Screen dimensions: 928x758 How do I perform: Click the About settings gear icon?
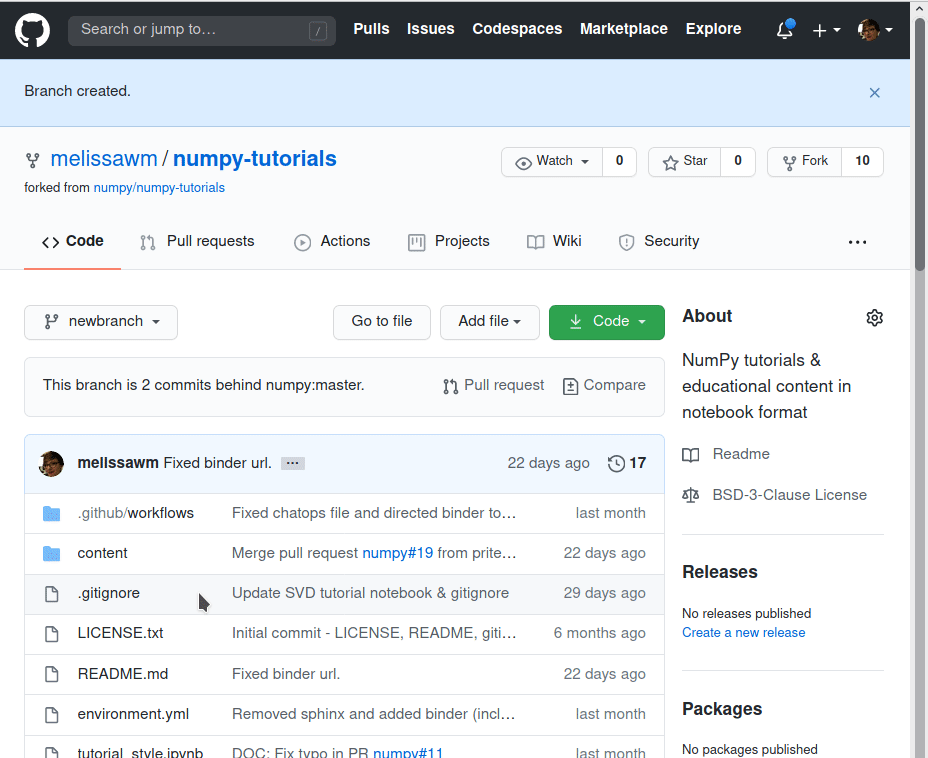pyautogui.click(x=874, y=318)
